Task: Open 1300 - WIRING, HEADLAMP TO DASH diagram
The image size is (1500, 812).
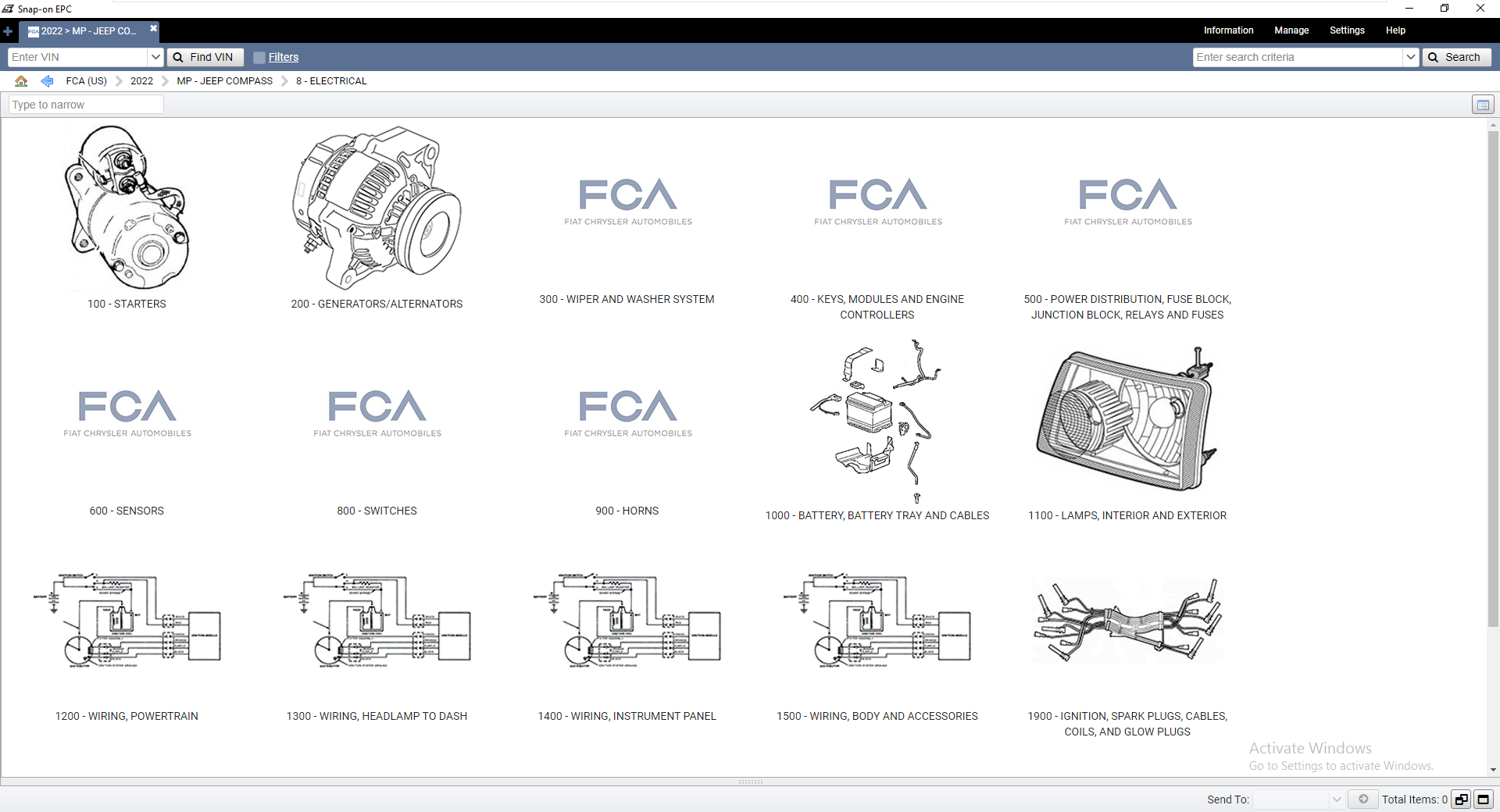Action: click(x=377, y=621)
